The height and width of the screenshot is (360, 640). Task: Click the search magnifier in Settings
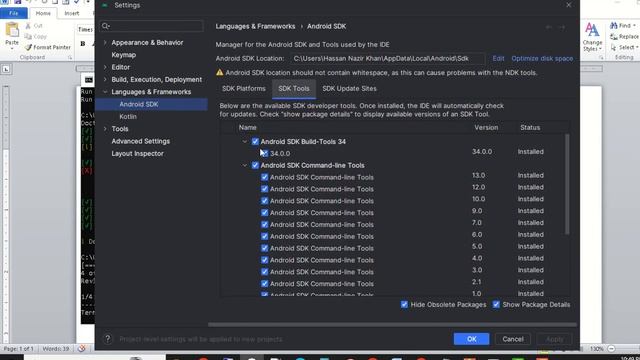click(106, 26)
